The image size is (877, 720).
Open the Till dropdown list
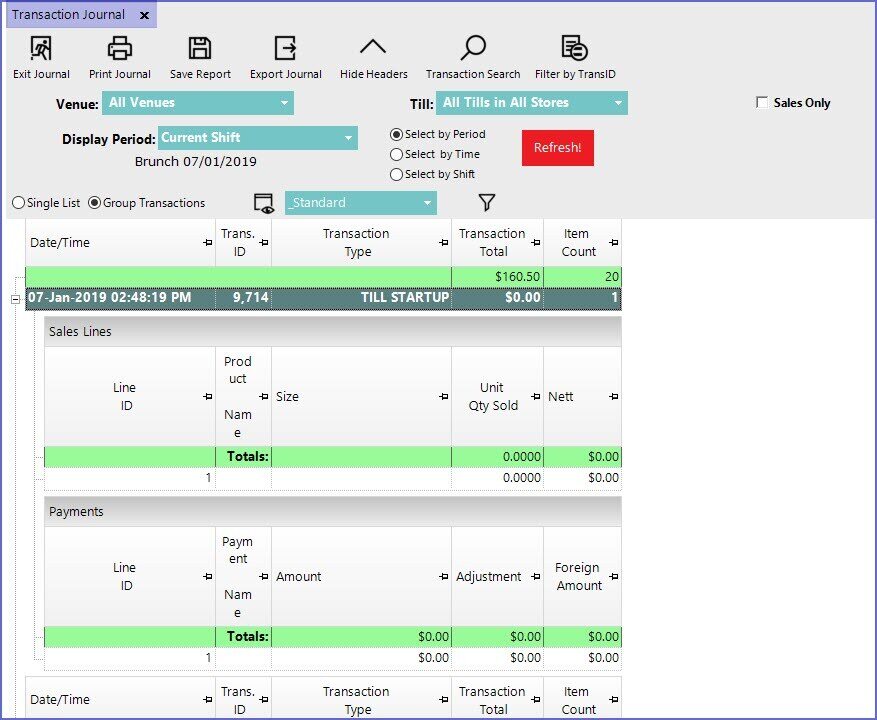(531, 103)
